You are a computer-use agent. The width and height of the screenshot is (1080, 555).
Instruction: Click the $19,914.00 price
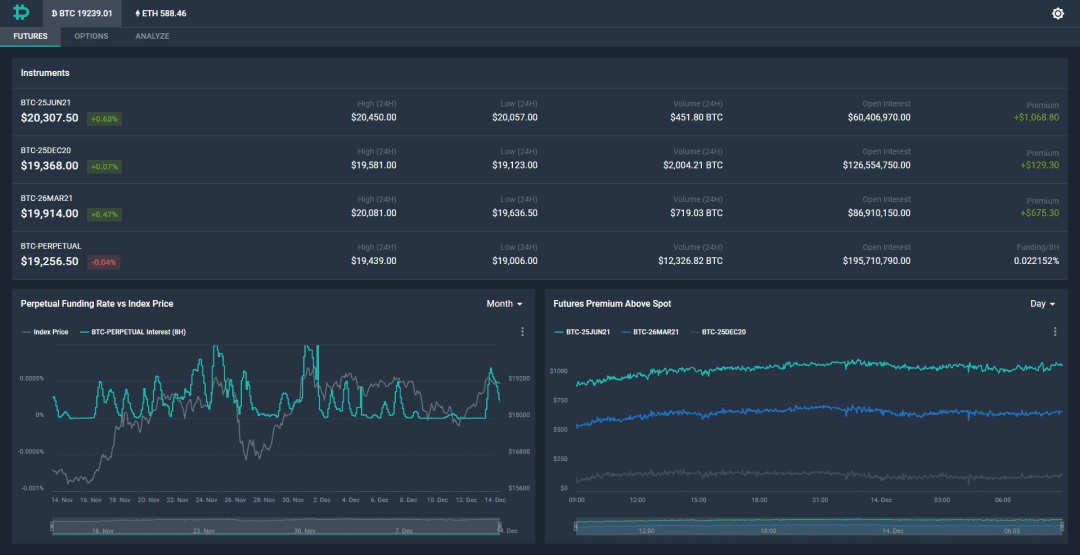50,213
